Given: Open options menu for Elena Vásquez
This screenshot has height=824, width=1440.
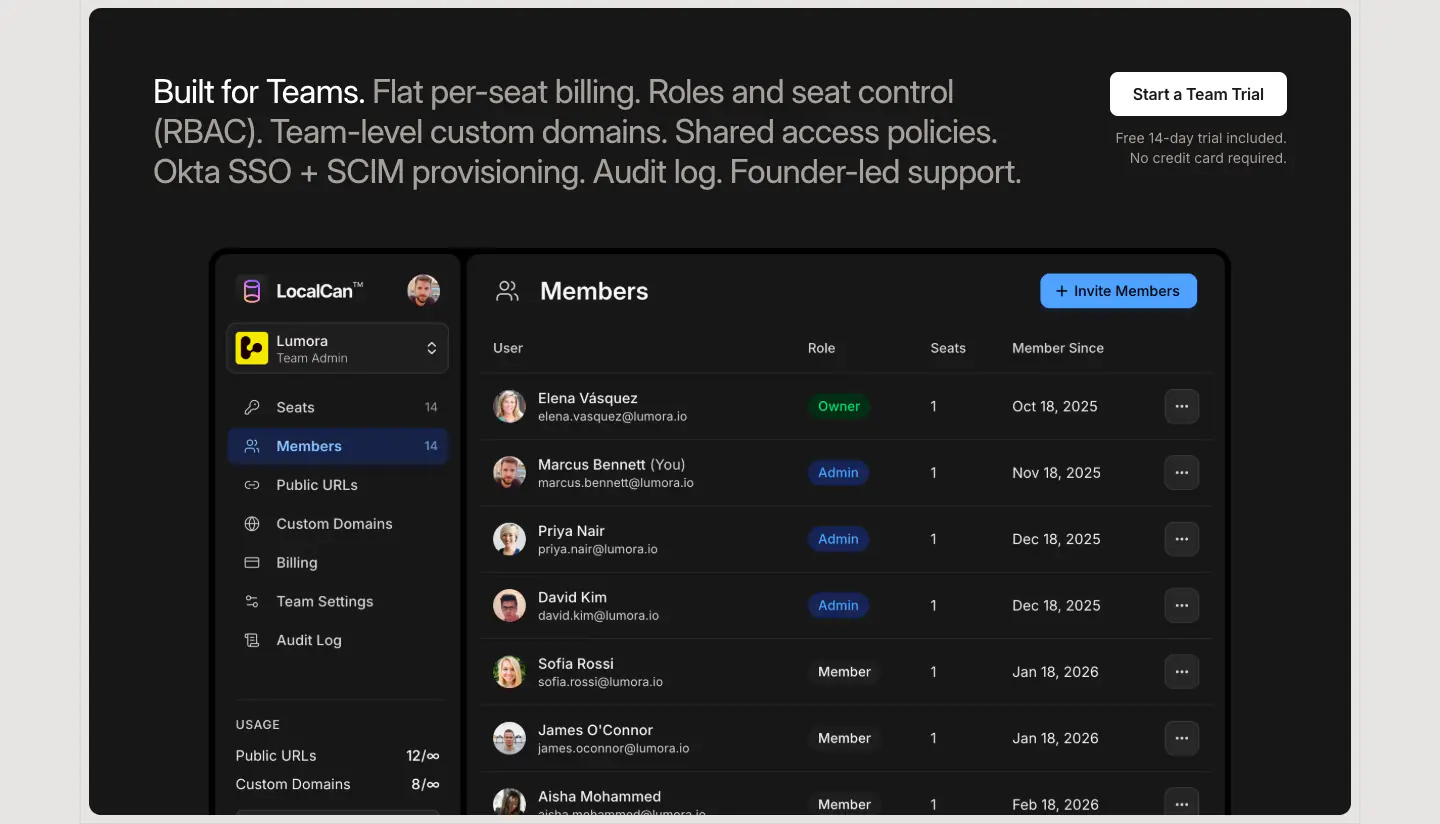Looking at the screenshot, I should tap(1182, 407).
